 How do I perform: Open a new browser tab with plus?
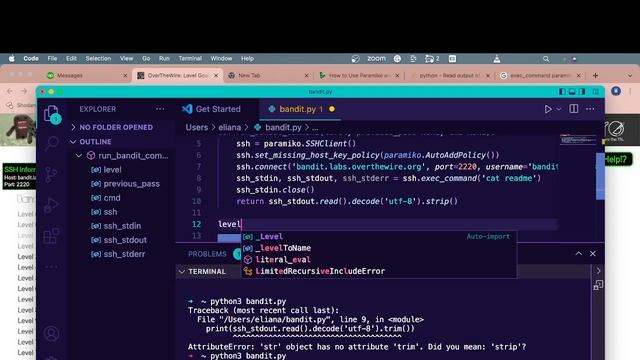[596, 76]
